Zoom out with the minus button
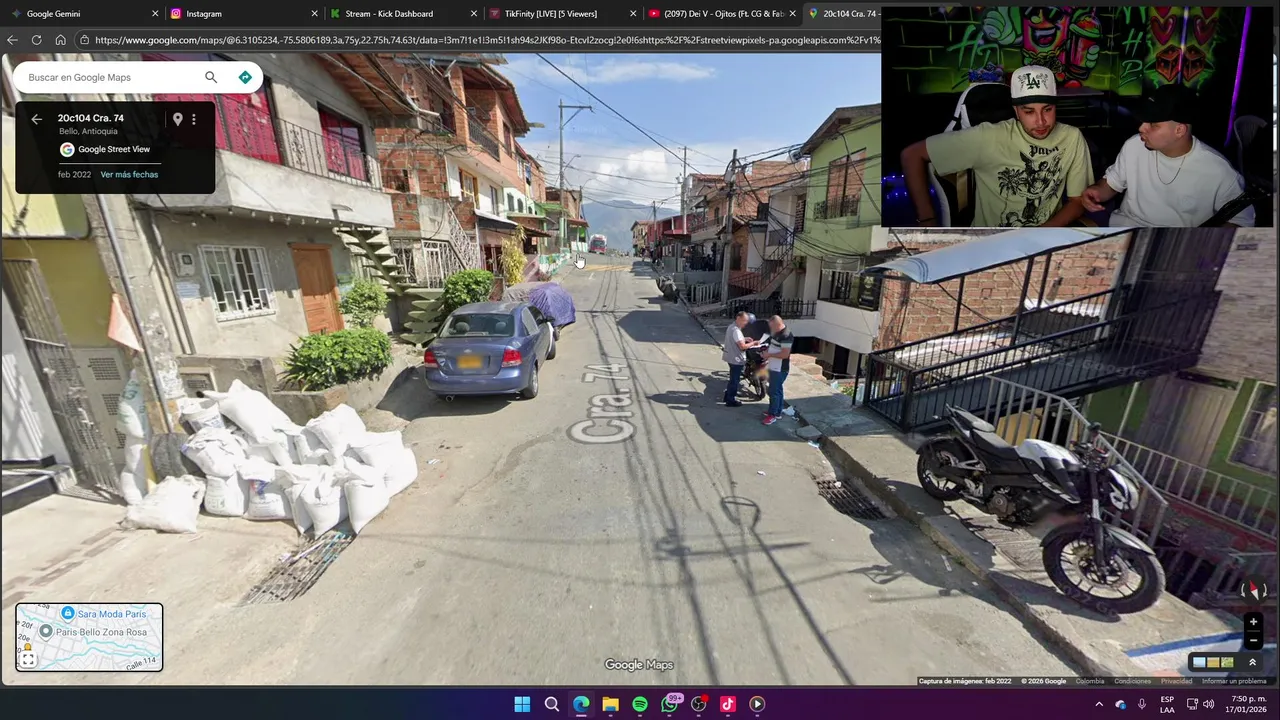The image size is (1280, 720). pos(1253,641)
